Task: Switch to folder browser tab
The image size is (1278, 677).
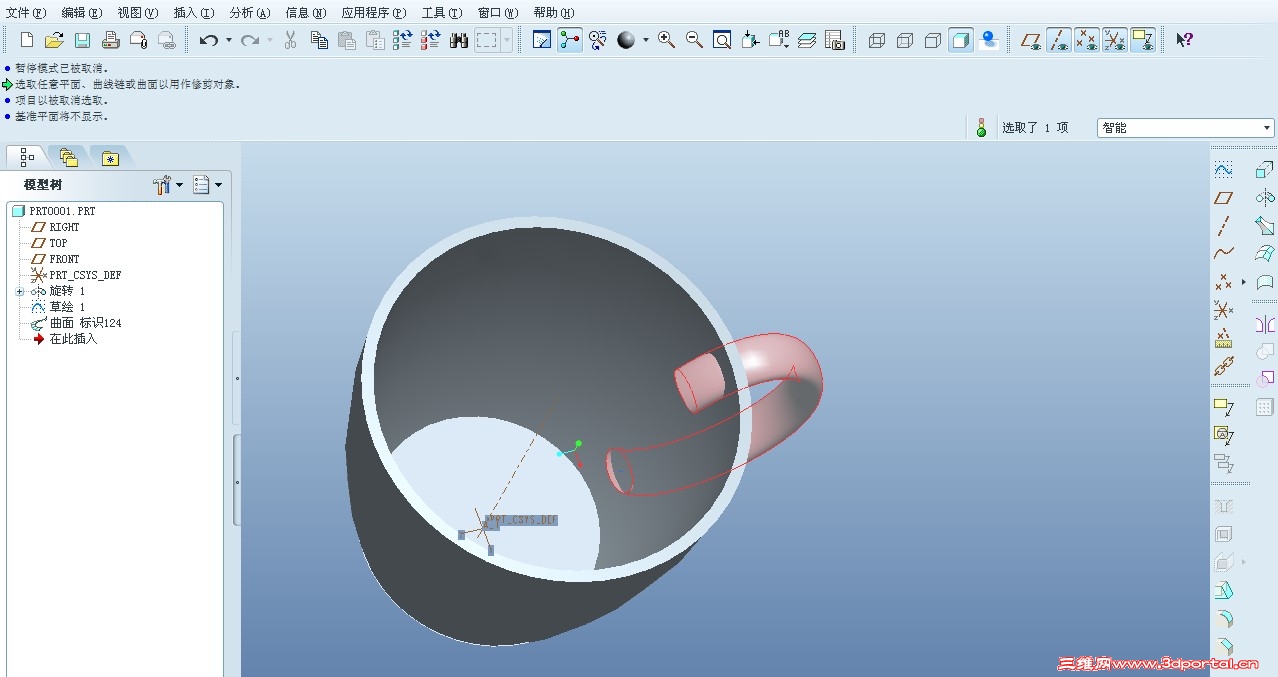Action: [x=68, y=157]
